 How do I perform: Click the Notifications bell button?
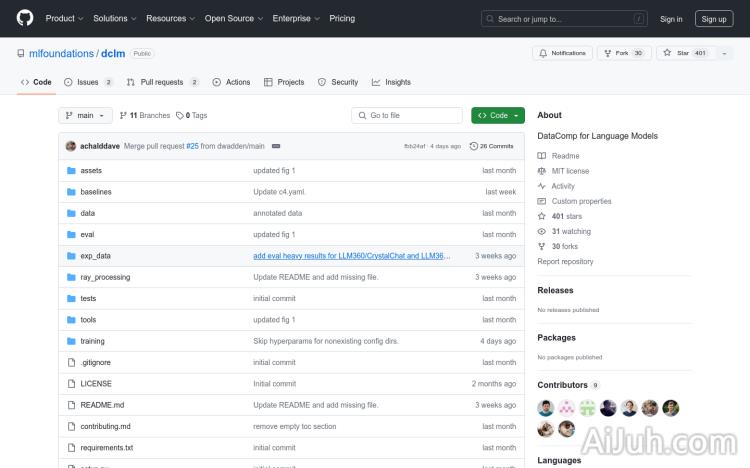pyautogui.click(x=562, y=53)
